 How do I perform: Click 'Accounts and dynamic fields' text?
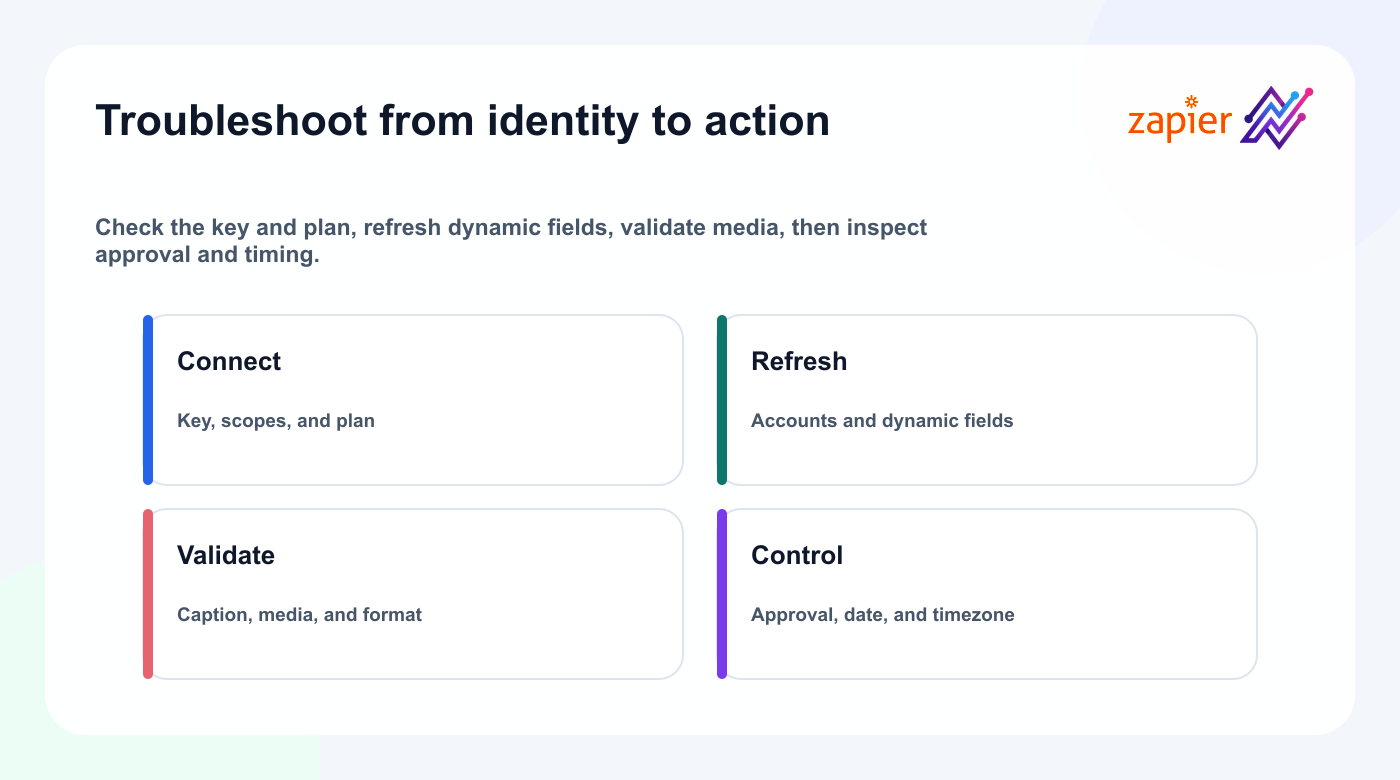click(x=882, y=421)
